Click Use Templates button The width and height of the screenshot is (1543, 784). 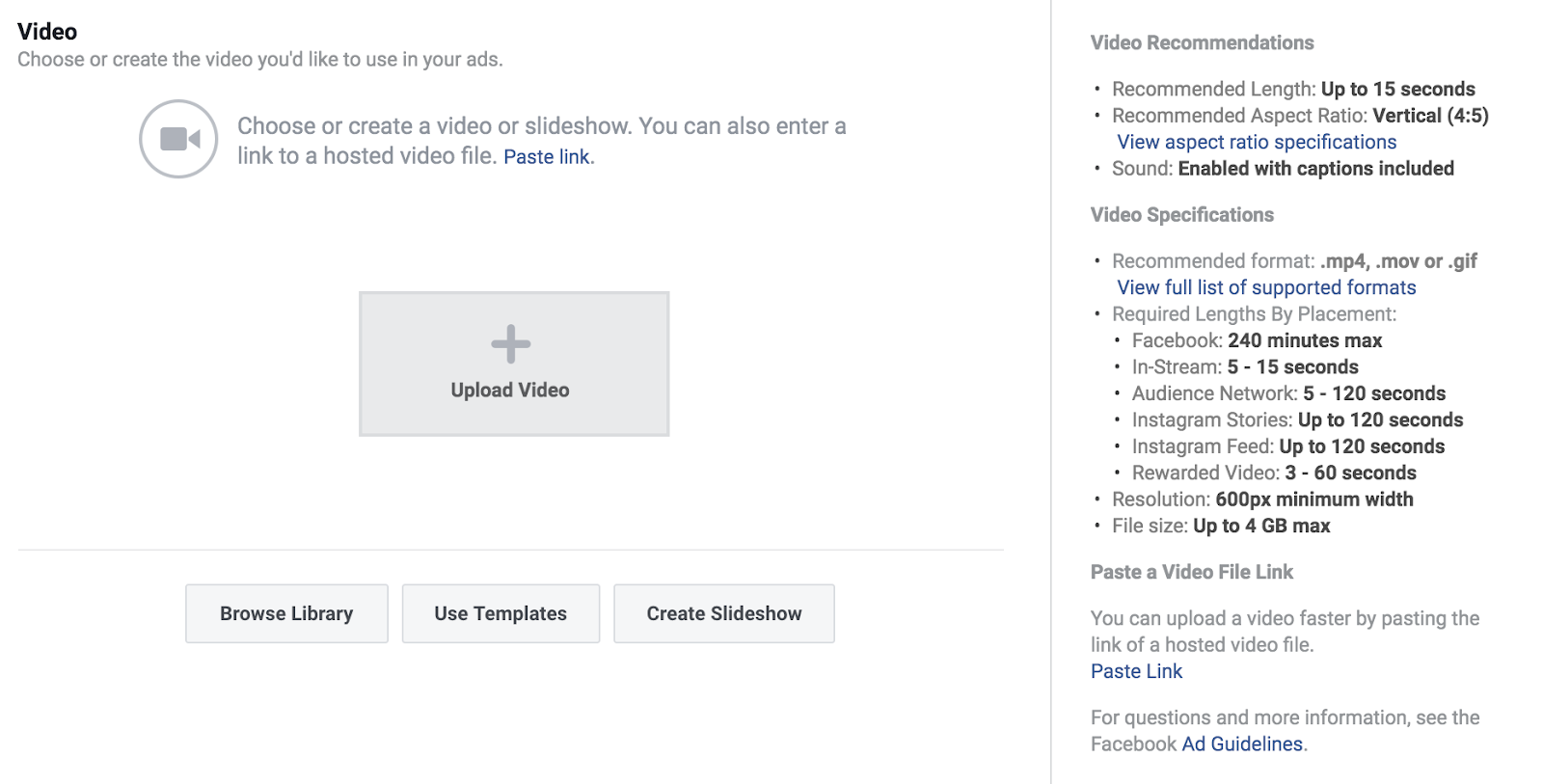pos(501,613)
